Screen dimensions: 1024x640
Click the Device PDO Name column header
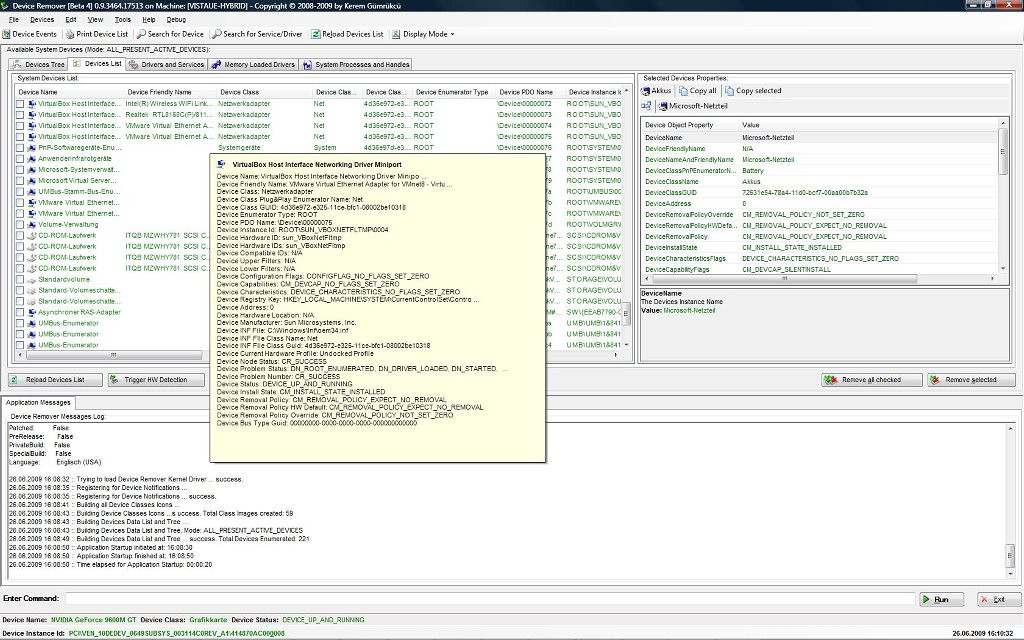tap(530, 92)
